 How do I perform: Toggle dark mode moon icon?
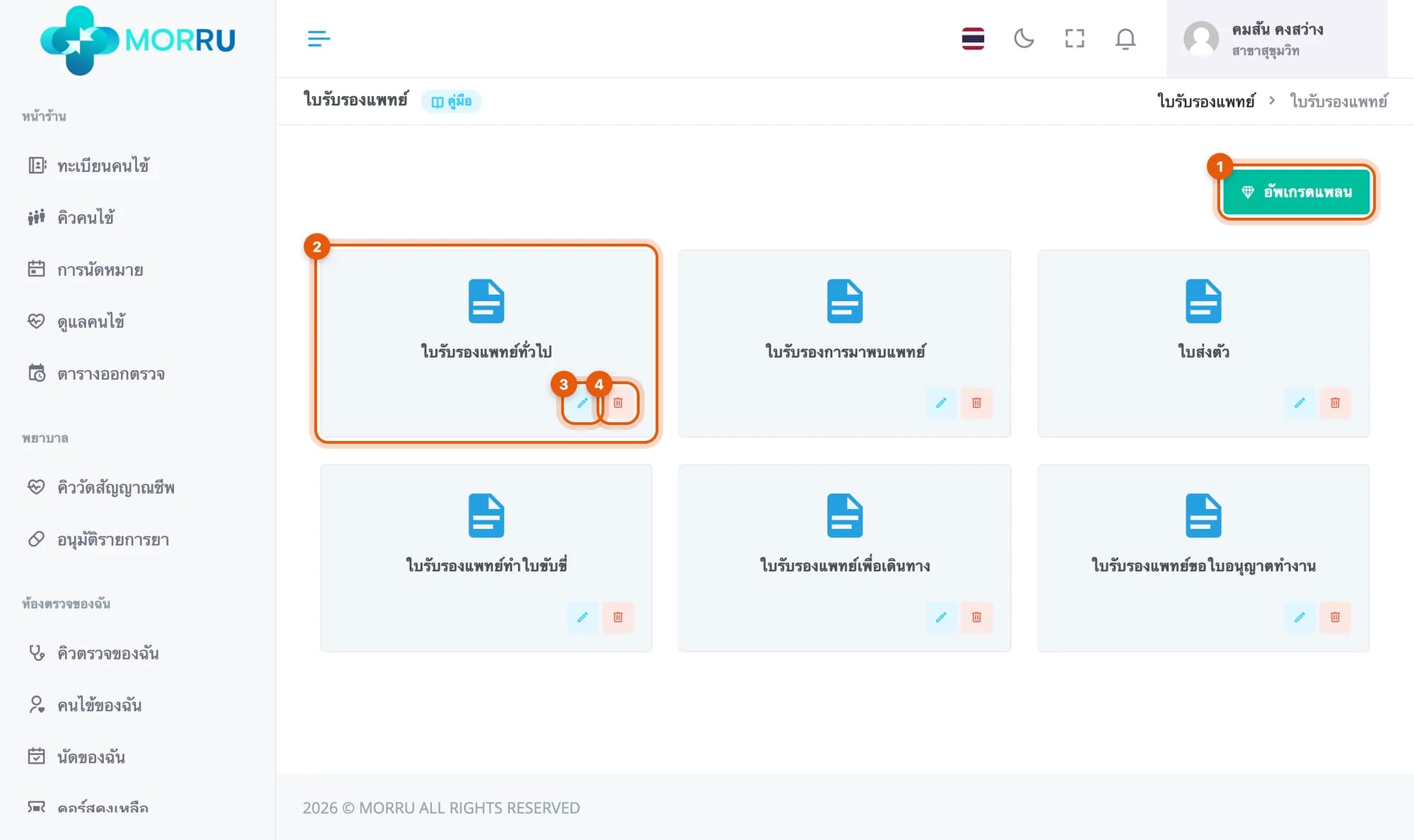pyautogui.click(x=1024, y=38)
